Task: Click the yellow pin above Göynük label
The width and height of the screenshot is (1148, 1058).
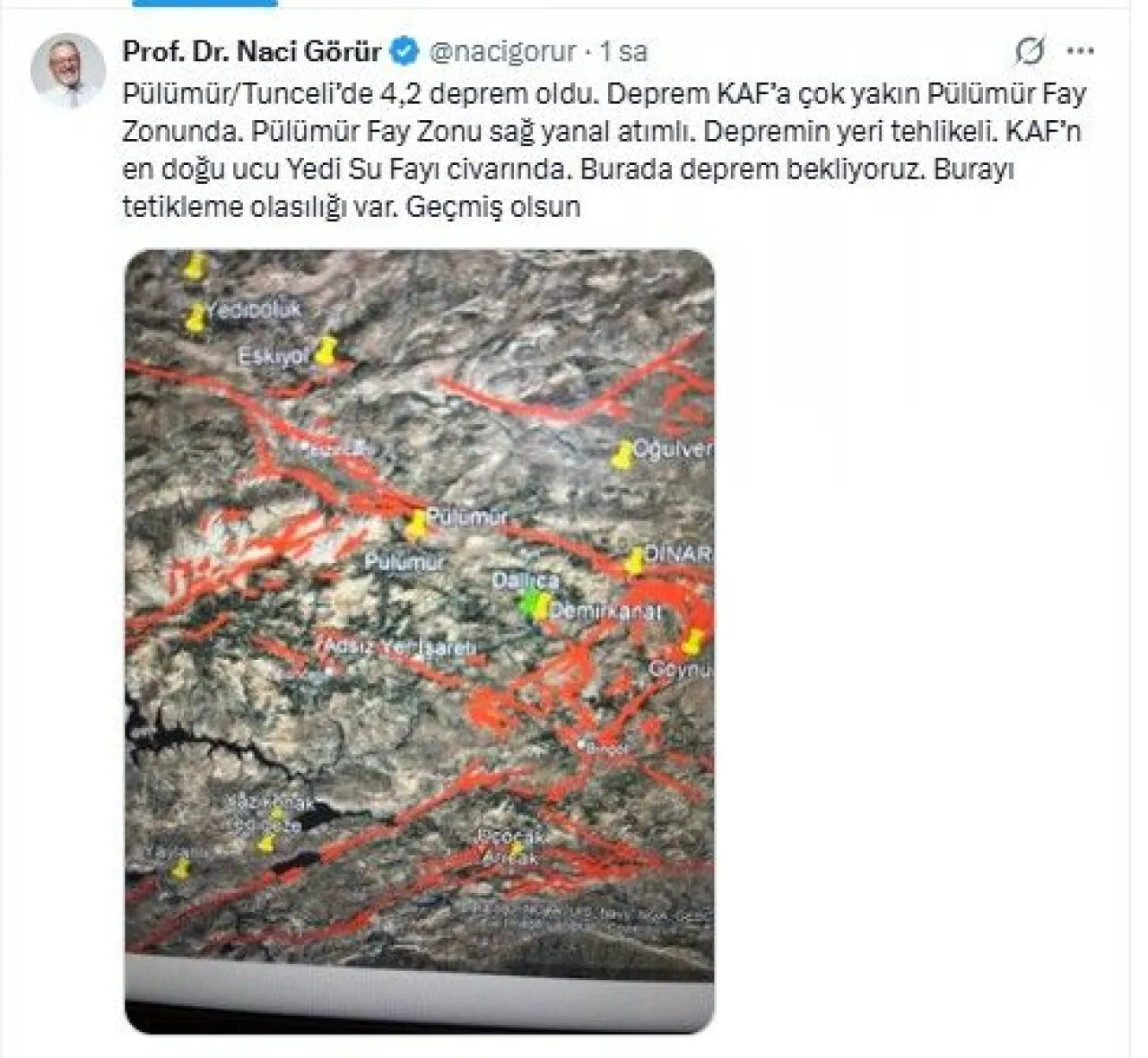Action: click(x=693, y=640)
